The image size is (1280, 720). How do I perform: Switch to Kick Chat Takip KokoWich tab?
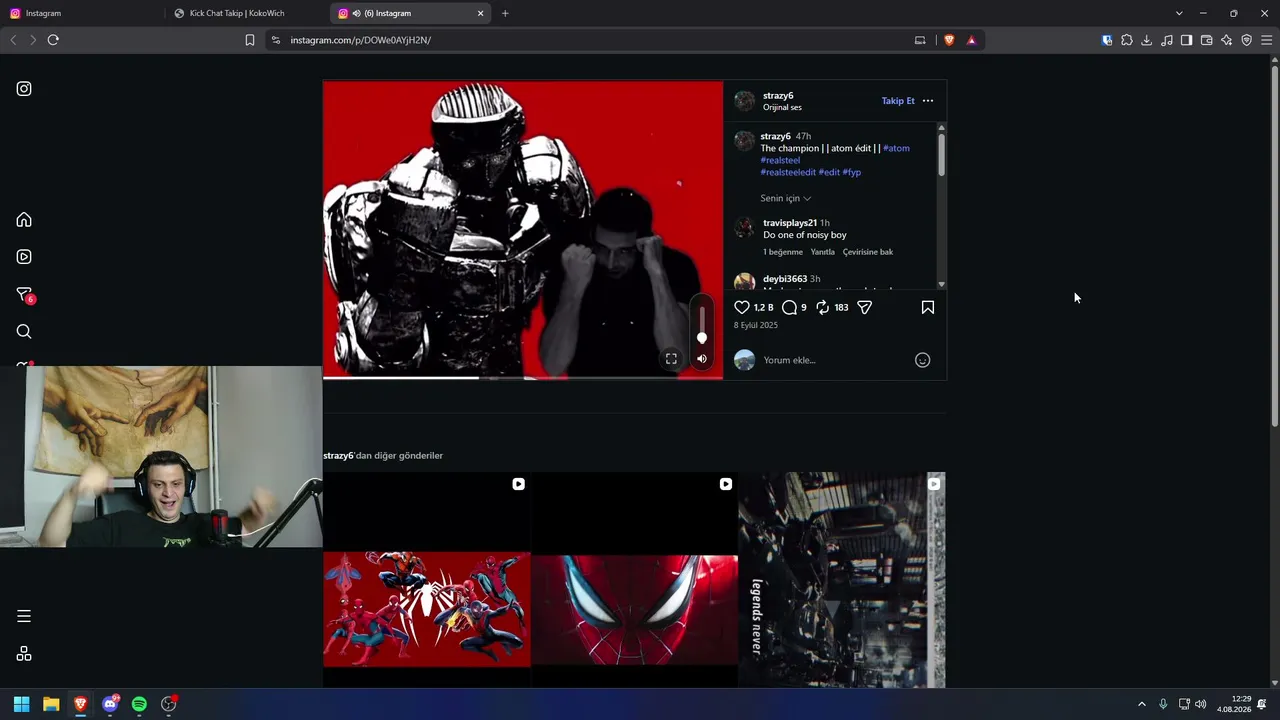click(246, 13)
